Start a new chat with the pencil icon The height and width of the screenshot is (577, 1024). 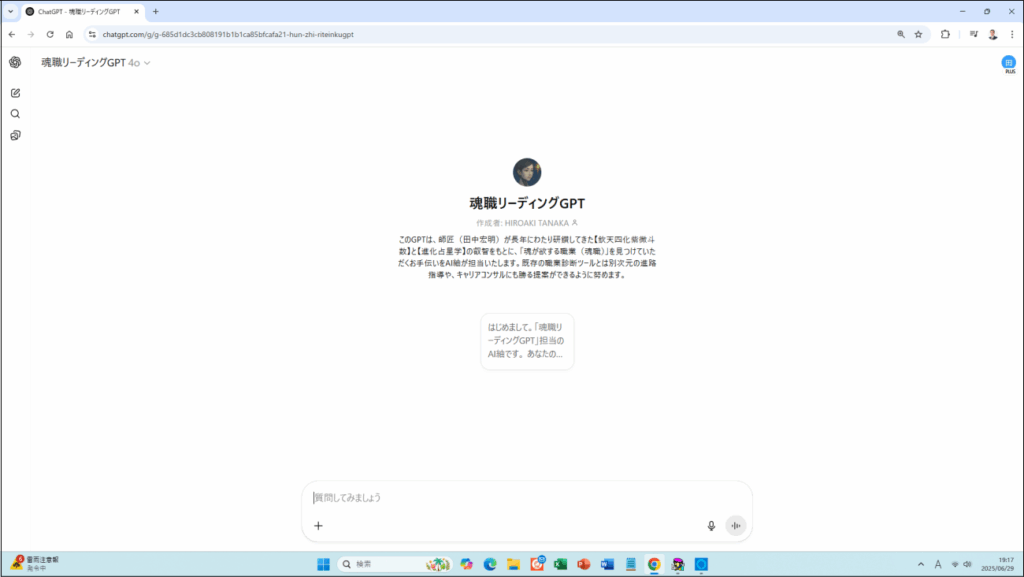(x=15, y=93)
